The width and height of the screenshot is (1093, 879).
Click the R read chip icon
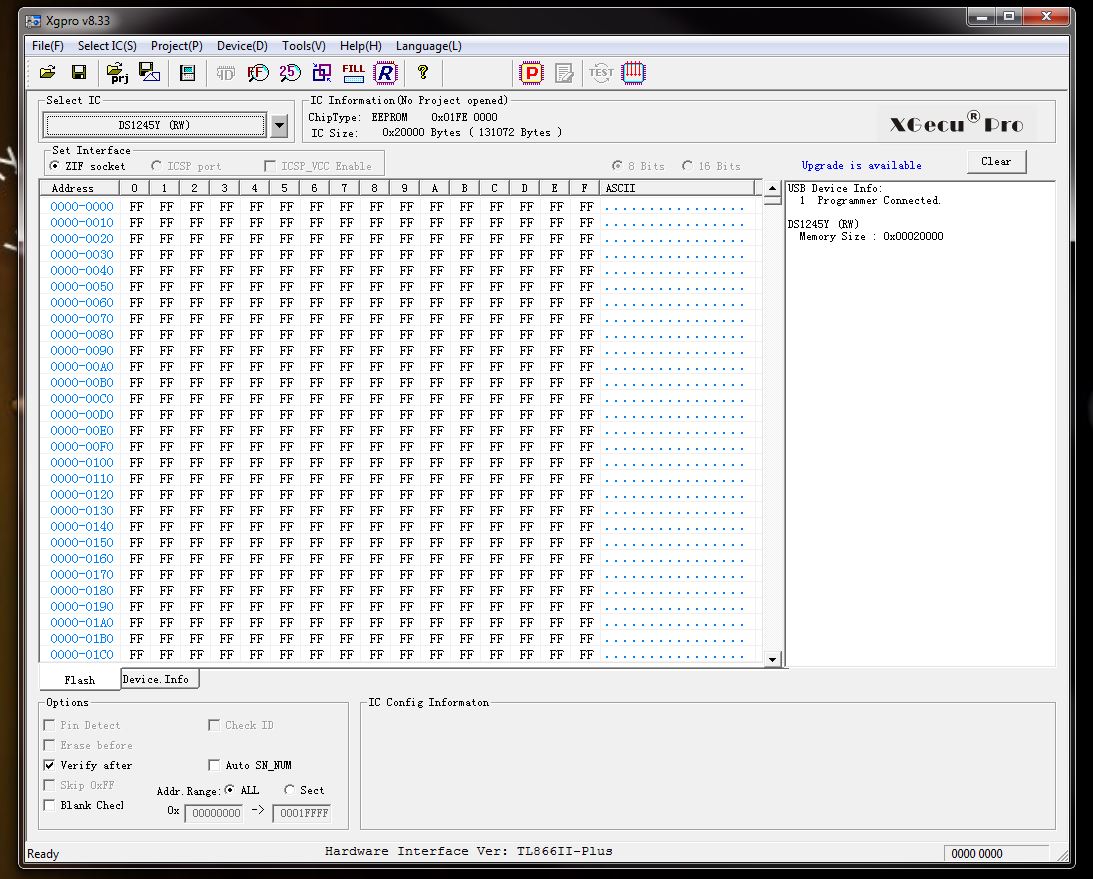coord(385,72)
